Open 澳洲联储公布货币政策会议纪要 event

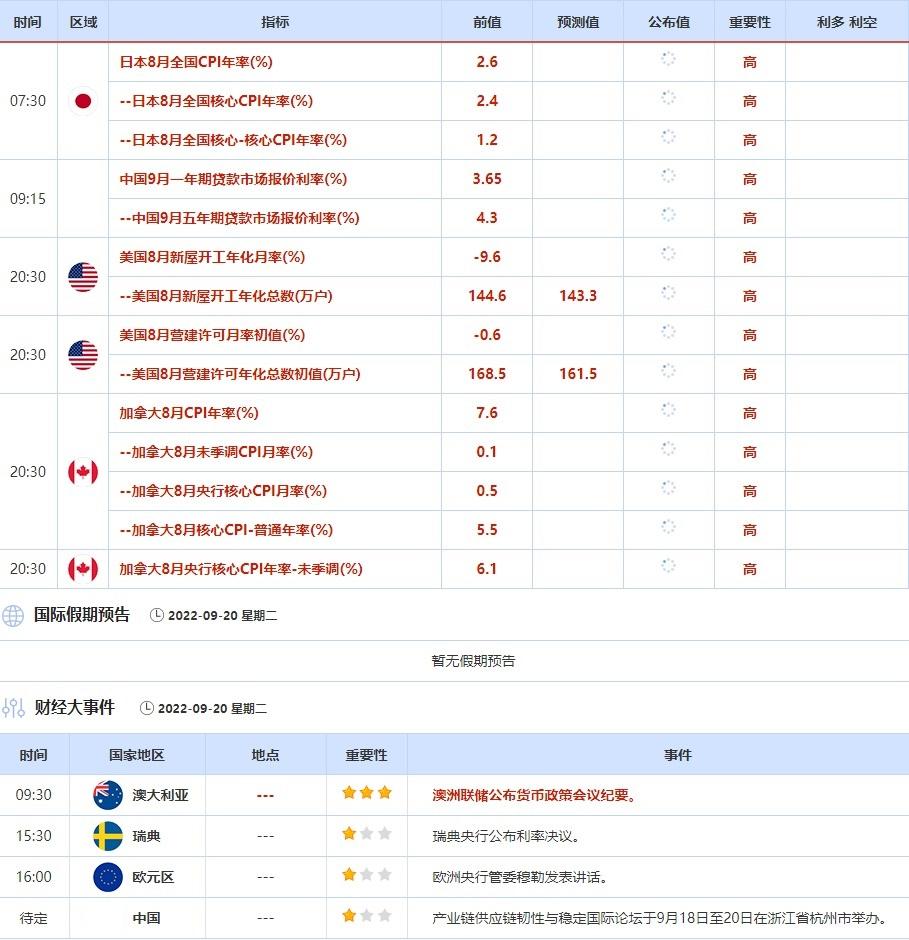click(534, 796)
